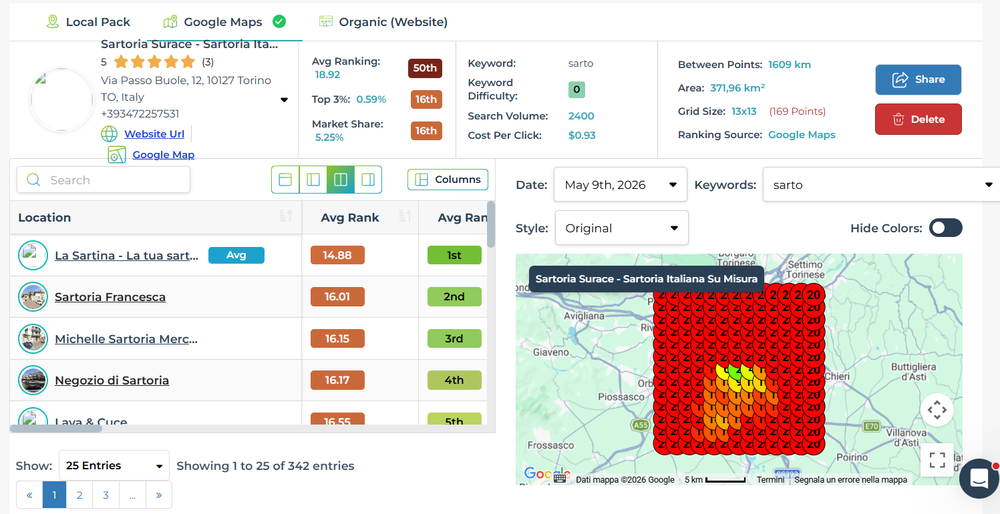This screenshot has width=1000, height=514.
Task: Open La Sartina - La tua sart... listing
Action: coord(127,255)
